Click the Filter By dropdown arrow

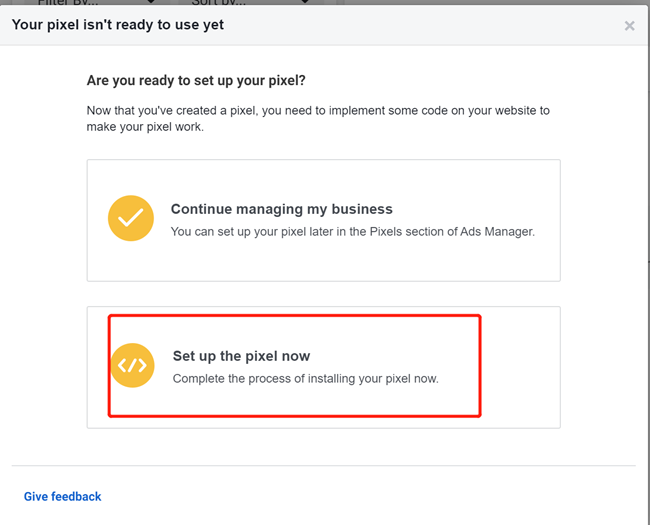(x=152, y=4)
